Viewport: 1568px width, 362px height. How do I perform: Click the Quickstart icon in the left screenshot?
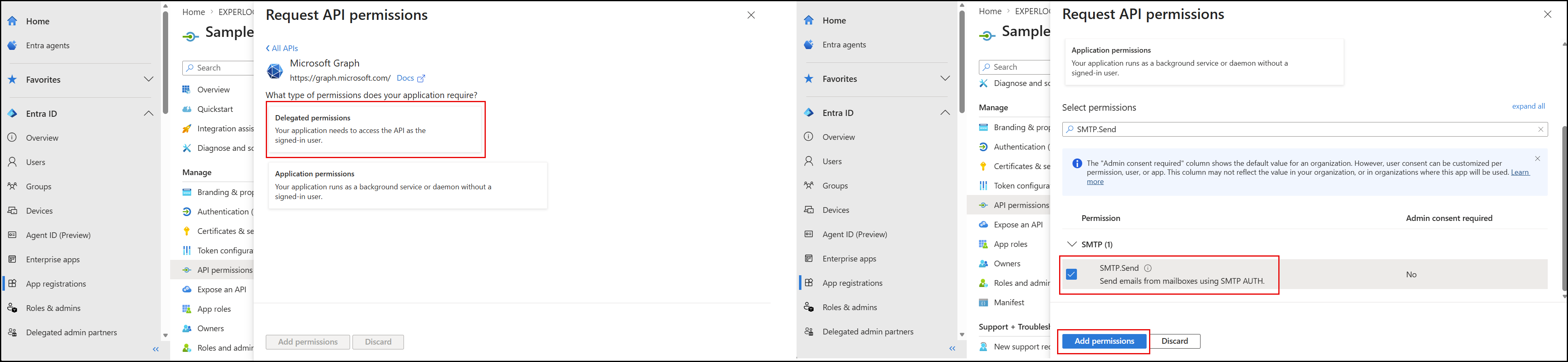click(187, 109)
